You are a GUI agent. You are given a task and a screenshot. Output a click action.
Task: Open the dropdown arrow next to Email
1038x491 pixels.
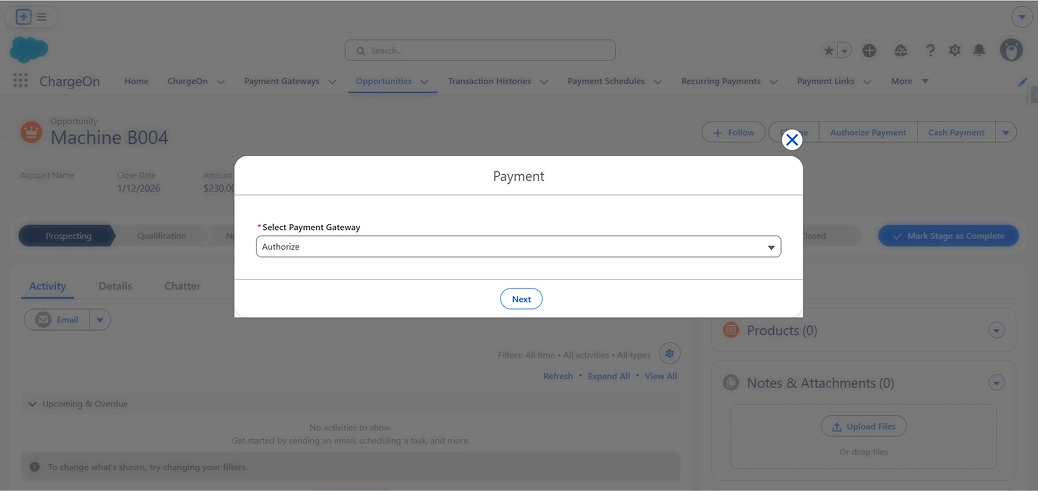100,320
